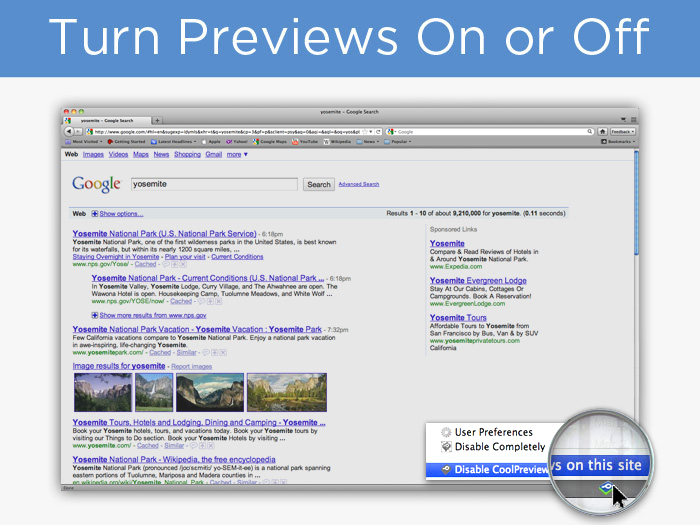Open the Shopping top link
Viewport: 700px width, 525px height.
pos(188,154)
